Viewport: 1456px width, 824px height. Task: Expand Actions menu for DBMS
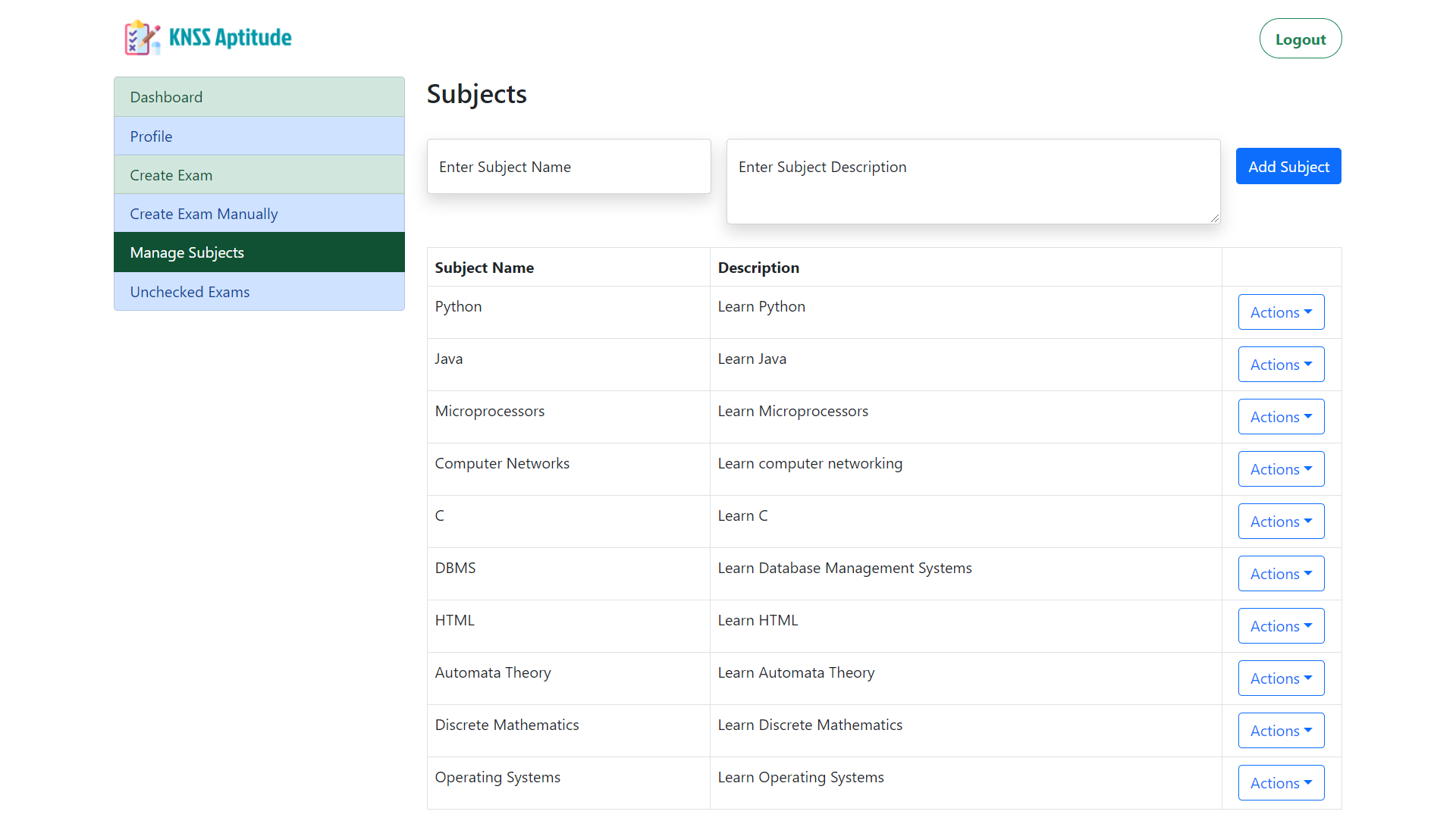(1281, 574)
